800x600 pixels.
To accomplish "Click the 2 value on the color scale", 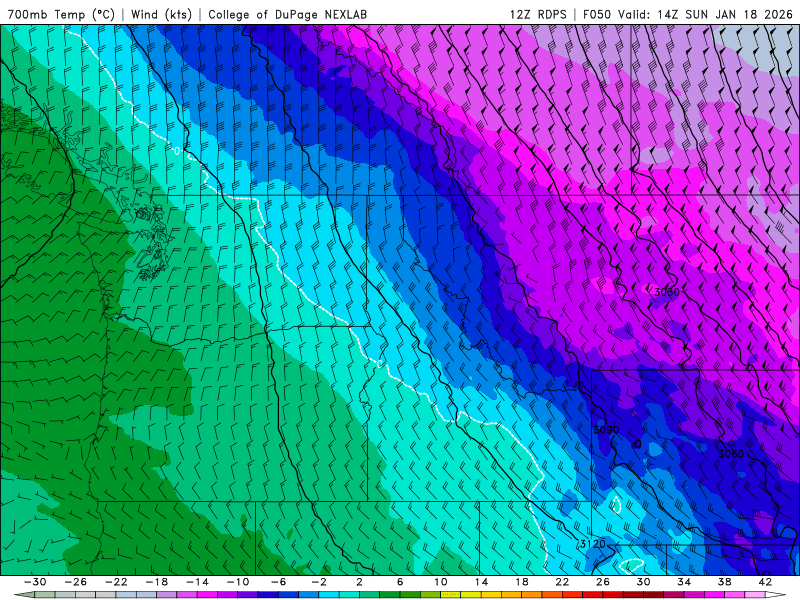I will pos(359,582).
